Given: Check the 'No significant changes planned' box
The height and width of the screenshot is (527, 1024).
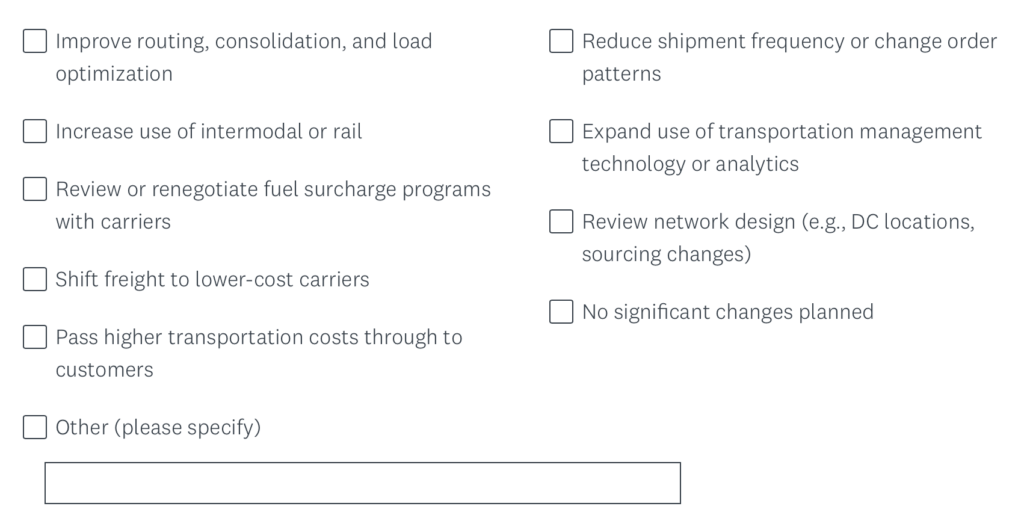Looking at the screenshot, I should [562, 311].
